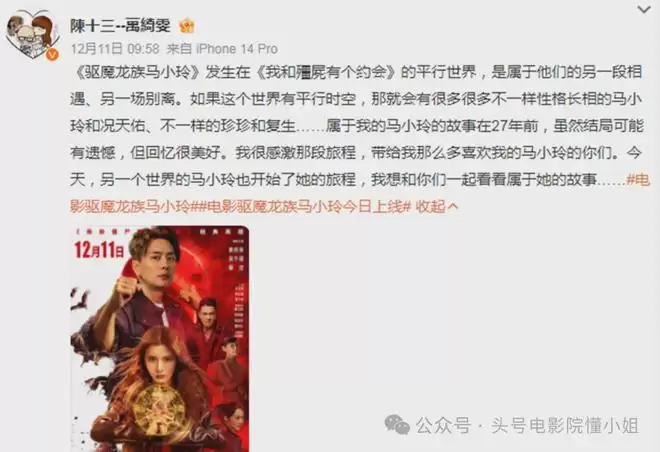660x452 pixels.
Task: Click 《我和殭屍有个约会》 title in post text
Action: pyautogui.click(x=325, y=72)
